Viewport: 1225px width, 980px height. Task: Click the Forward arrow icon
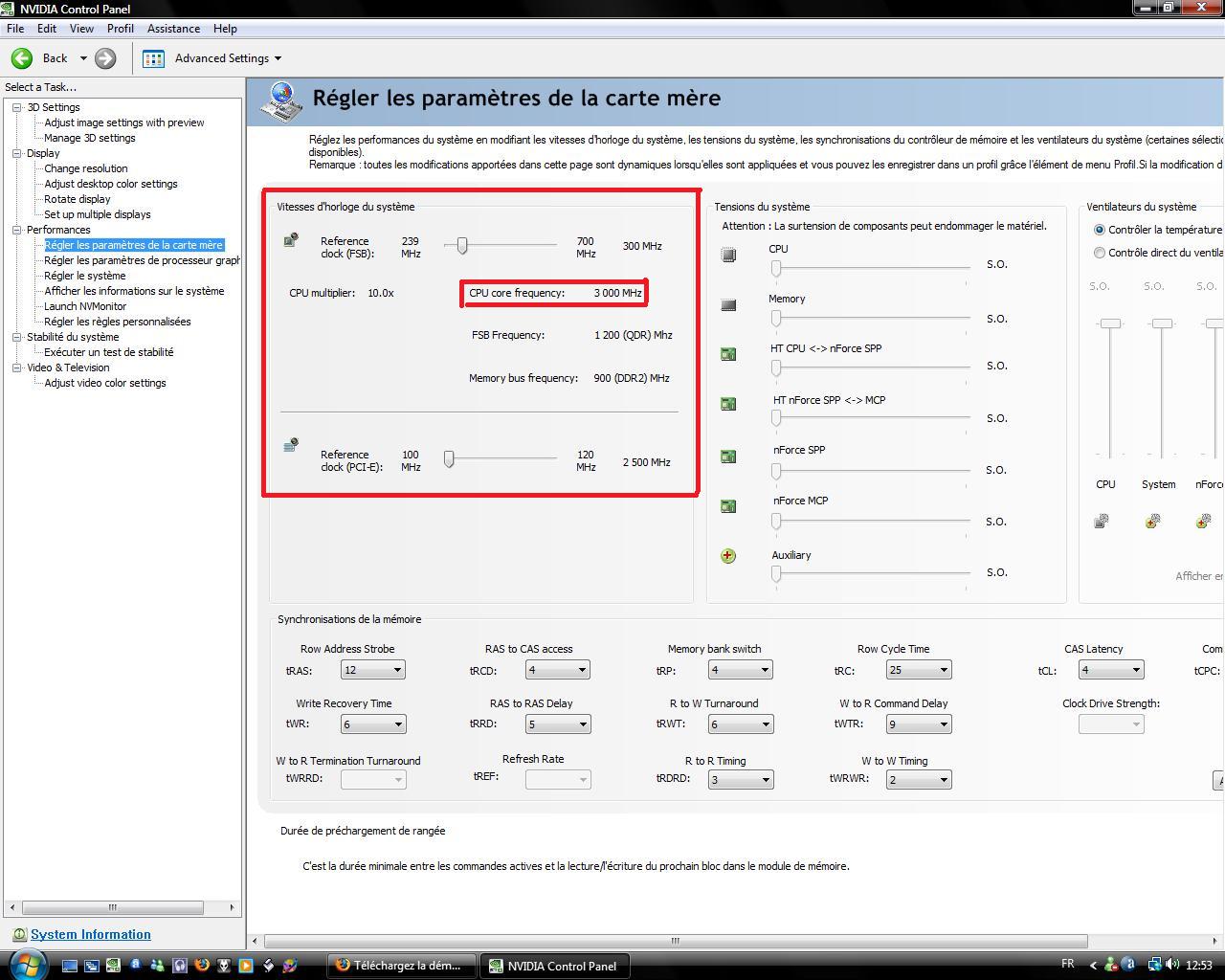pos(105,58)
